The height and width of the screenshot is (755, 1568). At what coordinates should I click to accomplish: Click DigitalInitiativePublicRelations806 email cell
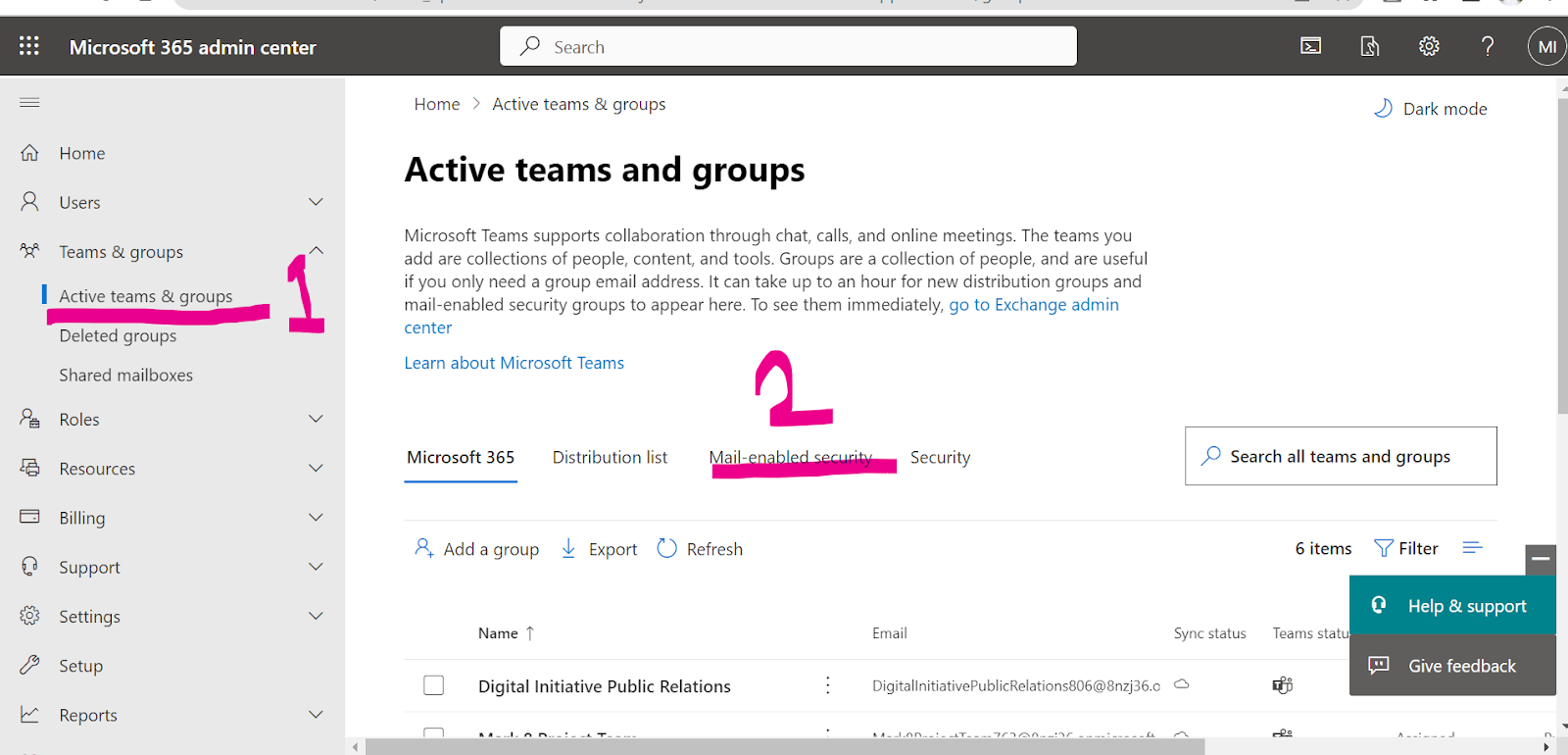click(1016, 685)
